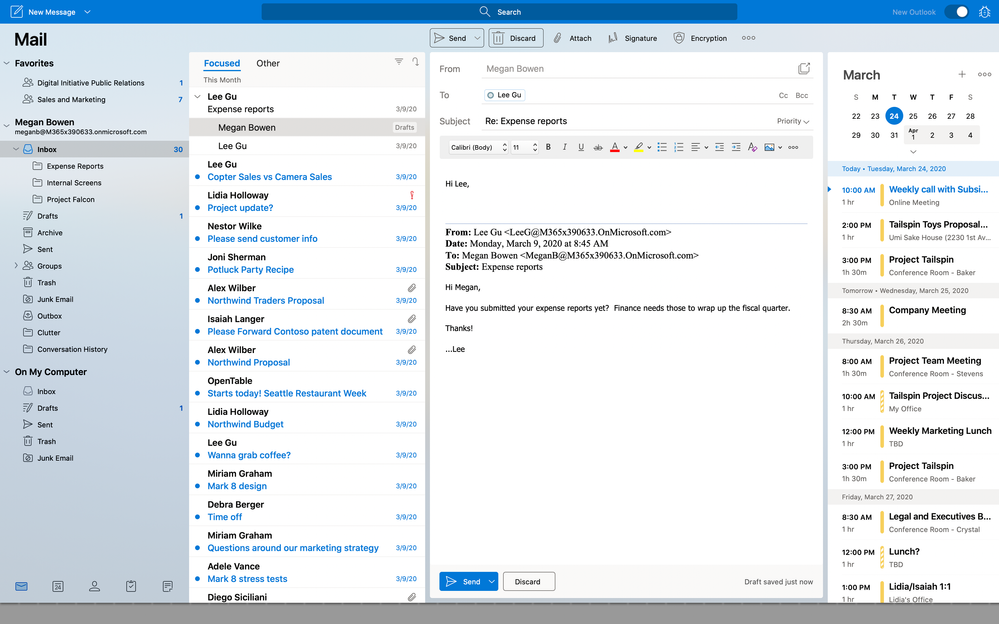Collapse the On My Computer section
Image resolution: width=999 pixels, height=624 pixels.
click(x=6, y=372)
